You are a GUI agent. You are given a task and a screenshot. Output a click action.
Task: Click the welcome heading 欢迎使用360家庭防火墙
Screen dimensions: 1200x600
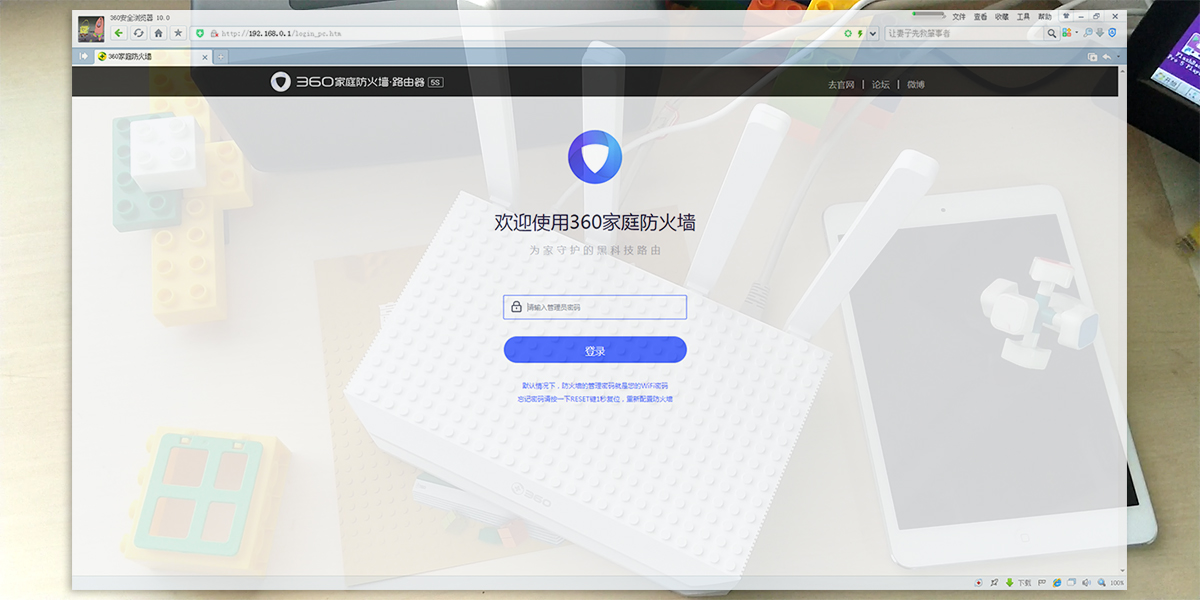[x=595, y=222]
